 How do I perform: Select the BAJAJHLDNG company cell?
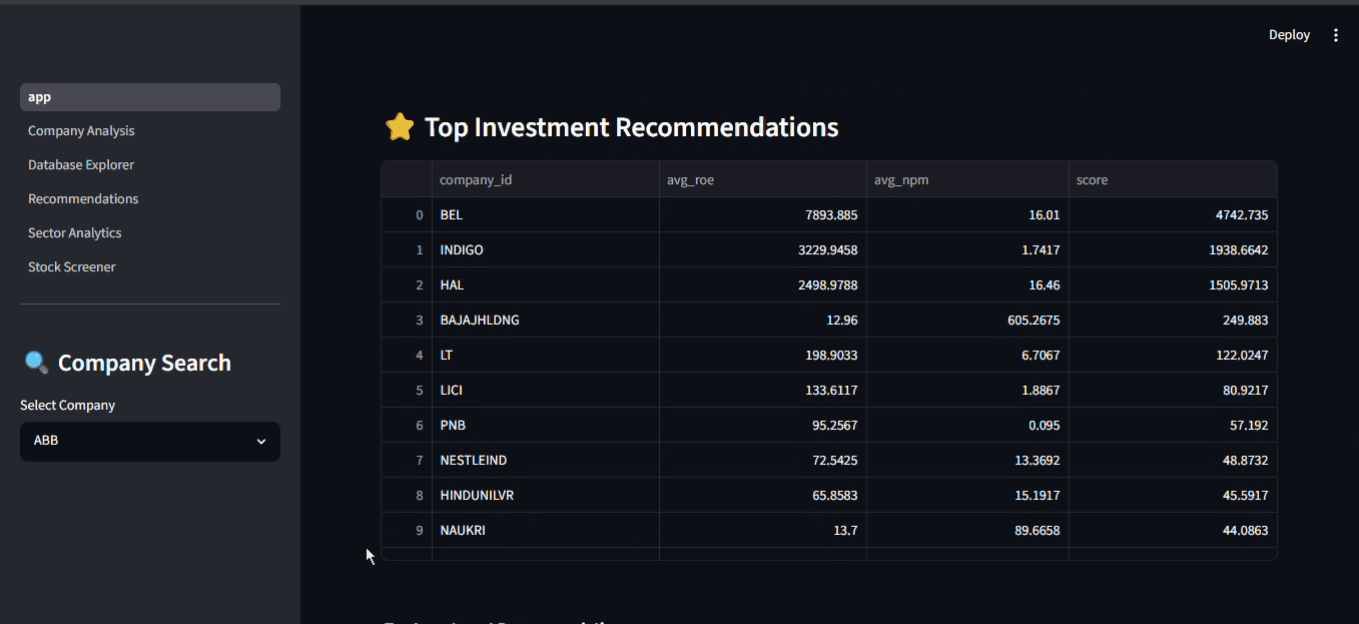pos(545,320)
